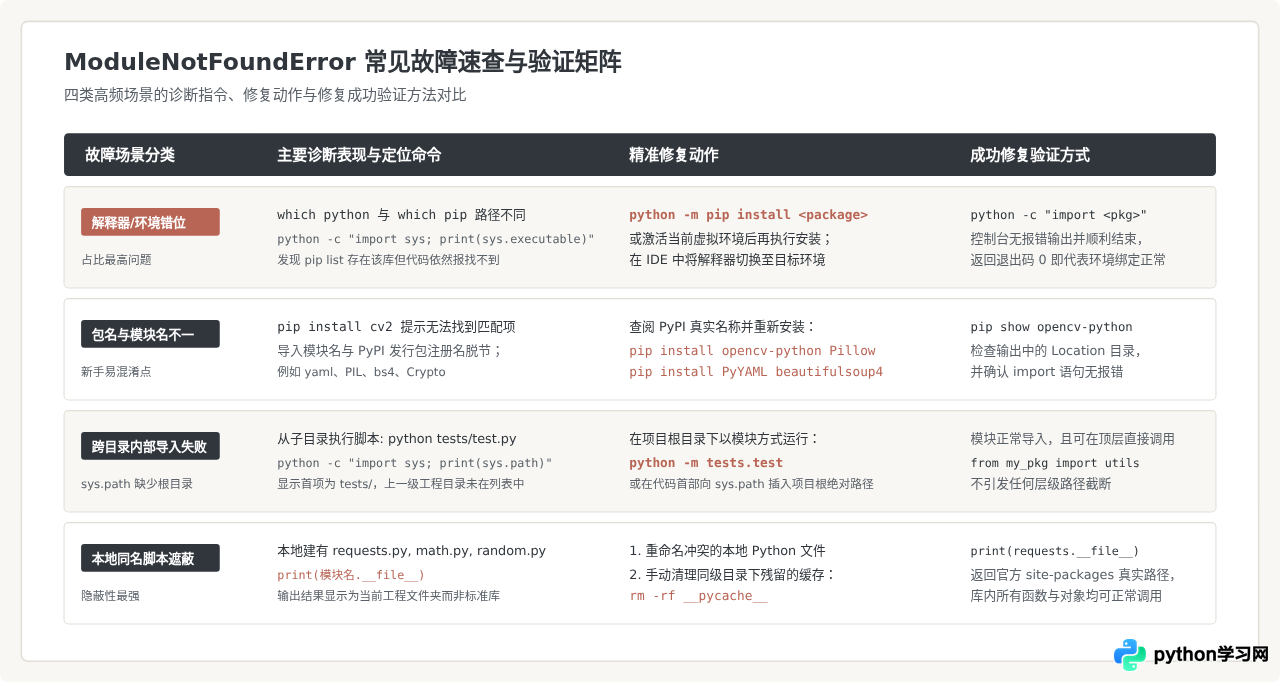The image size is (1280, 683).
Task: Click 'python -m pip install <package>' command
Action: coord(748,215)
